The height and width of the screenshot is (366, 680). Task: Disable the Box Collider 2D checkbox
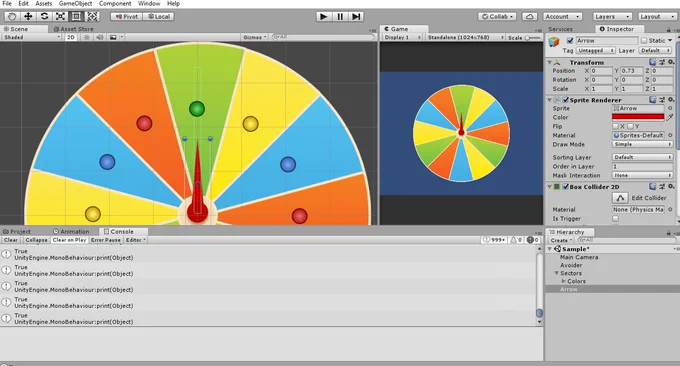566,186
